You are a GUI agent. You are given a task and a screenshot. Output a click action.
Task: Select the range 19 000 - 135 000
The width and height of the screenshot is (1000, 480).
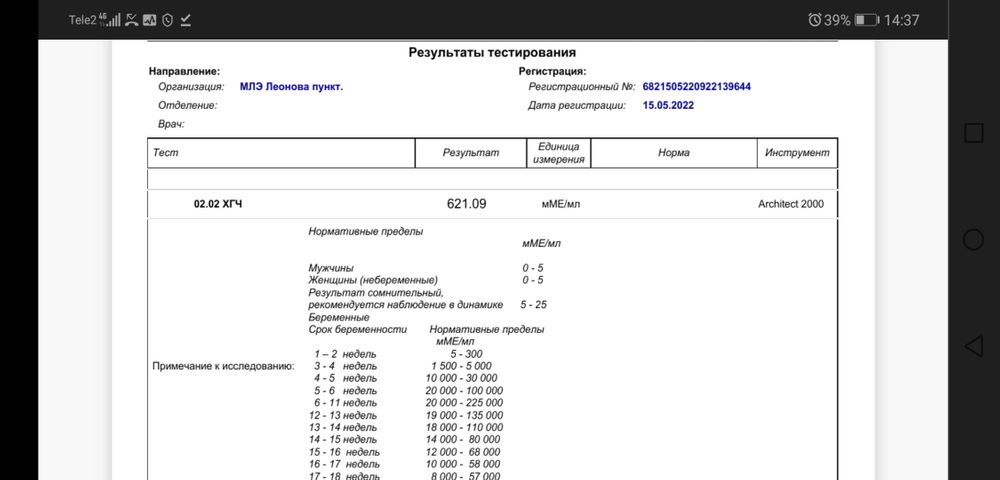coord(464,416)
